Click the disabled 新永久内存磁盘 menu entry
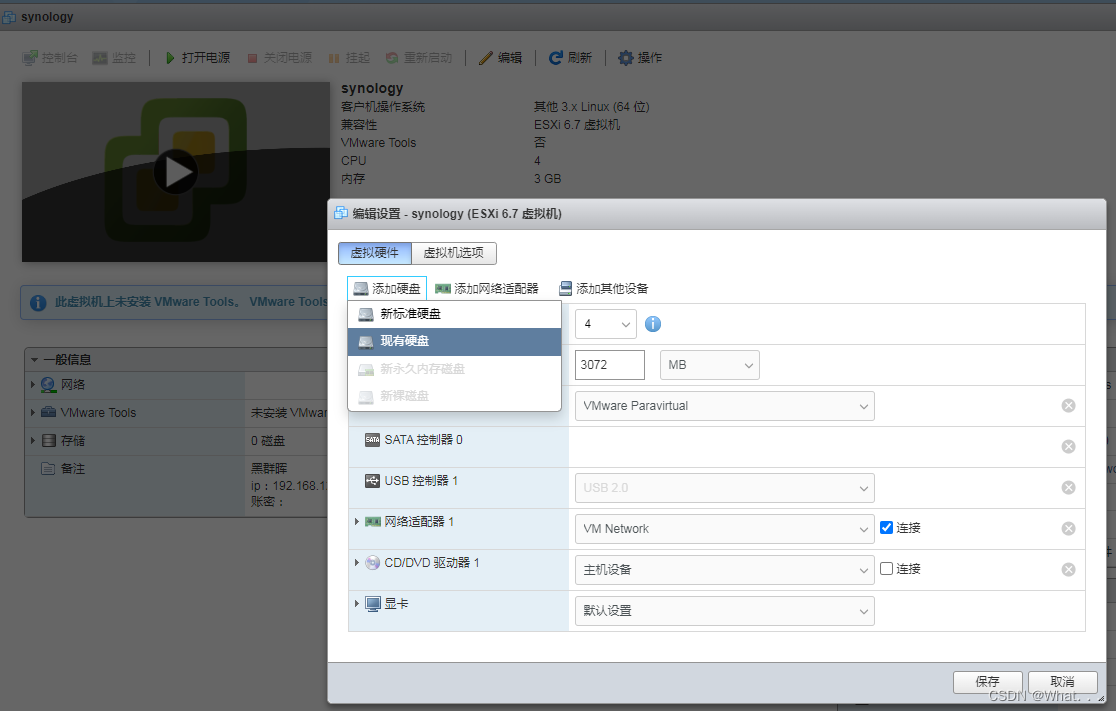The image size is (1116, 711). click(454, 369)
